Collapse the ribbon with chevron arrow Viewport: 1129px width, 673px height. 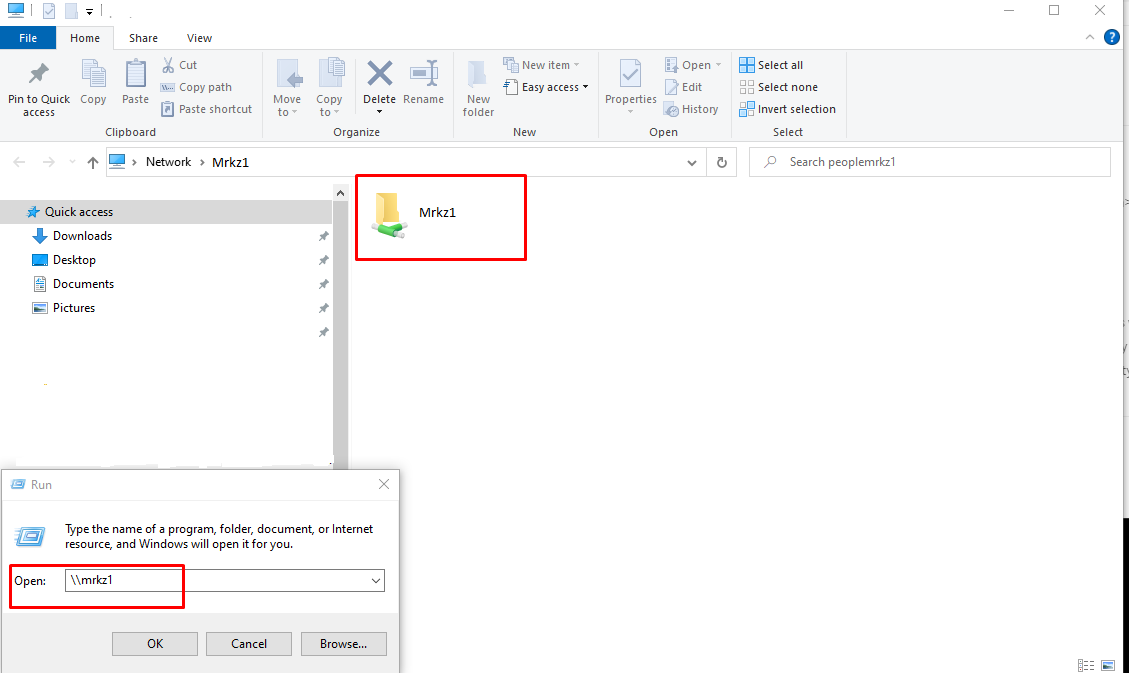click(x=1089, y=37)
